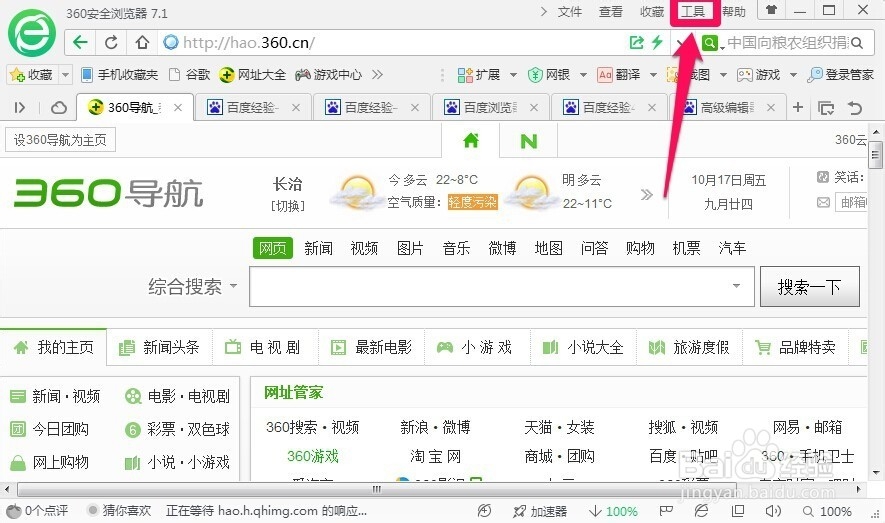Click the green N navigation tab icon

(x=529, y=141)
